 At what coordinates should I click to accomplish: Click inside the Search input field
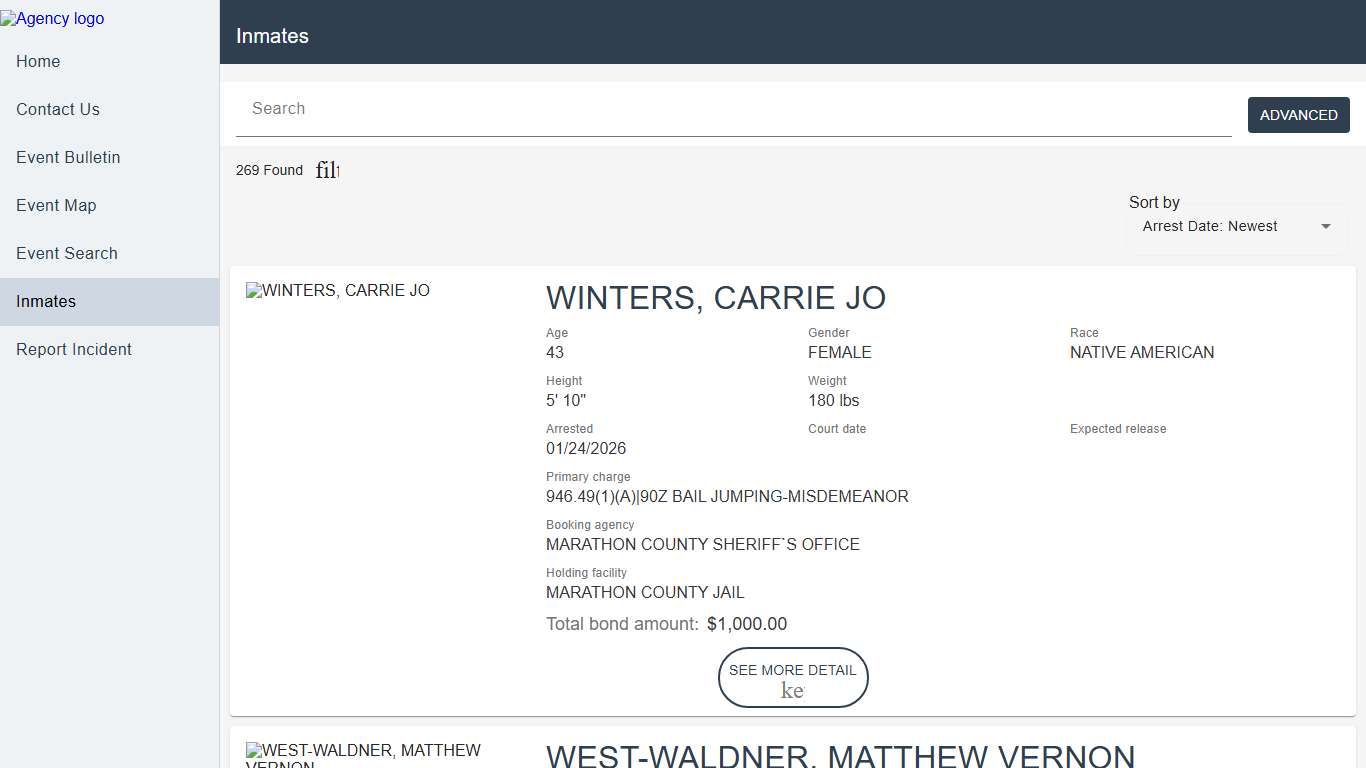(700, 108)
